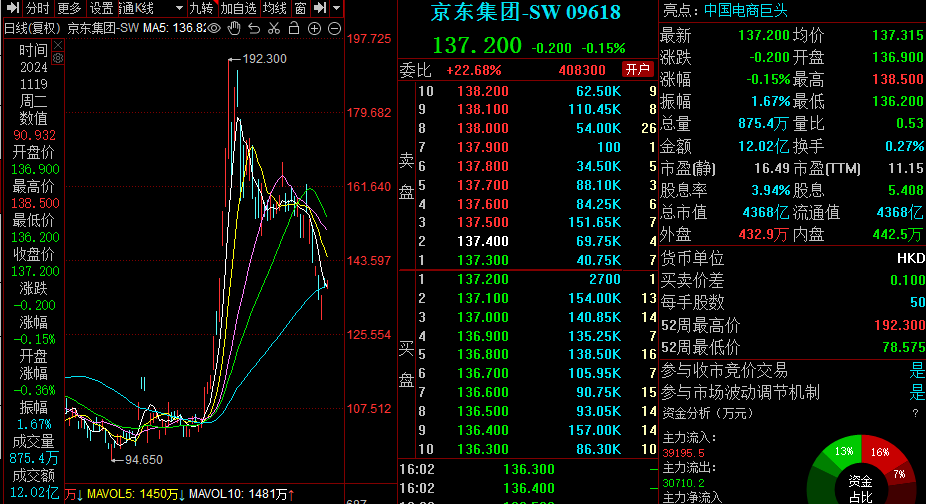This screenshot has height=504, width=926.
Task: Click the 窗 toolbar item
Action: 300,8
